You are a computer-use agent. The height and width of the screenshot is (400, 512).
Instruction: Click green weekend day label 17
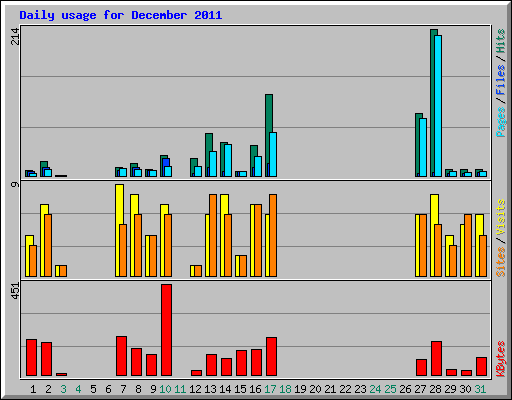coord(270,389)
